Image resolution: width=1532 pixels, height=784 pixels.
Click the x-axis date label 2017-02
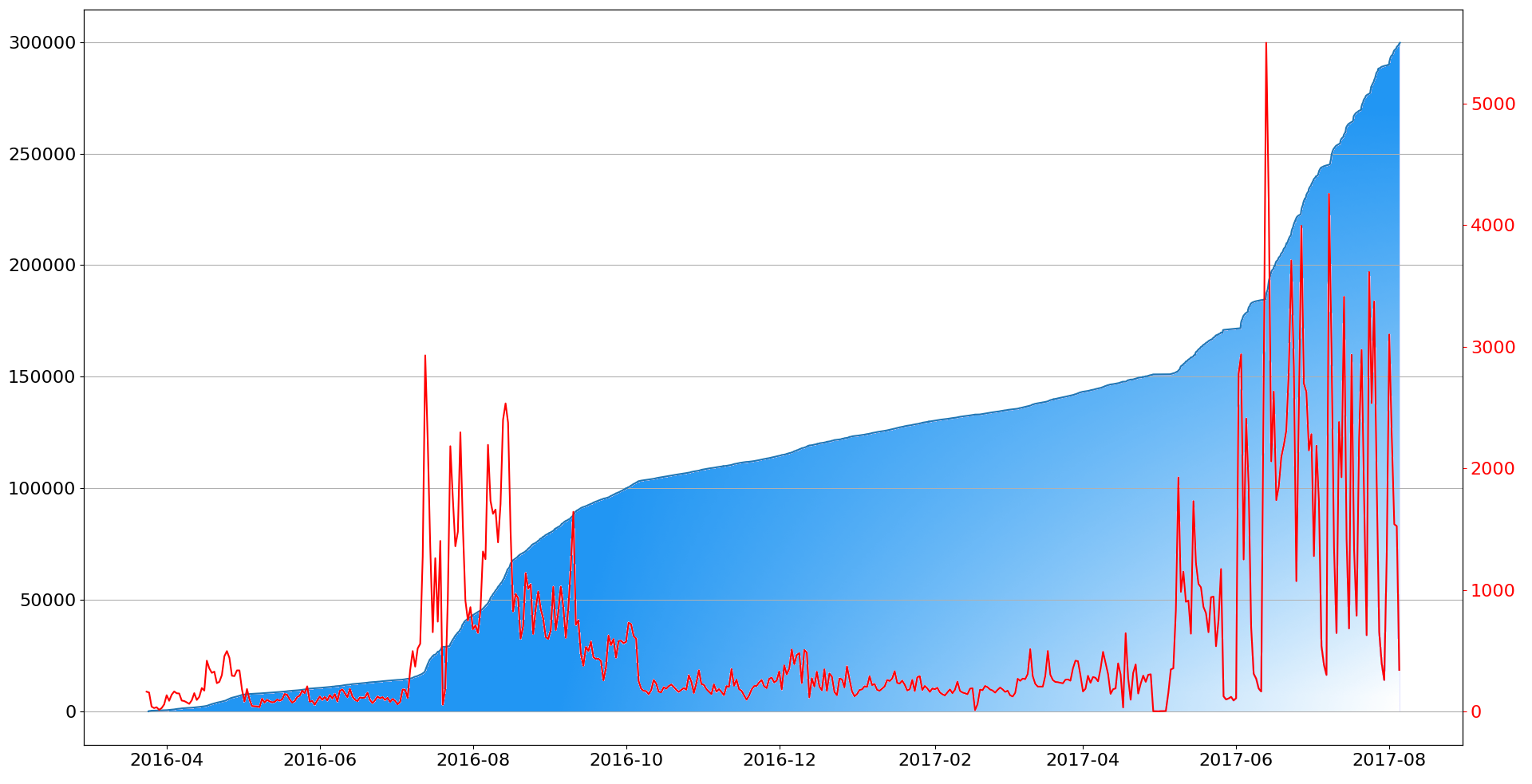(x=935, y=760)
